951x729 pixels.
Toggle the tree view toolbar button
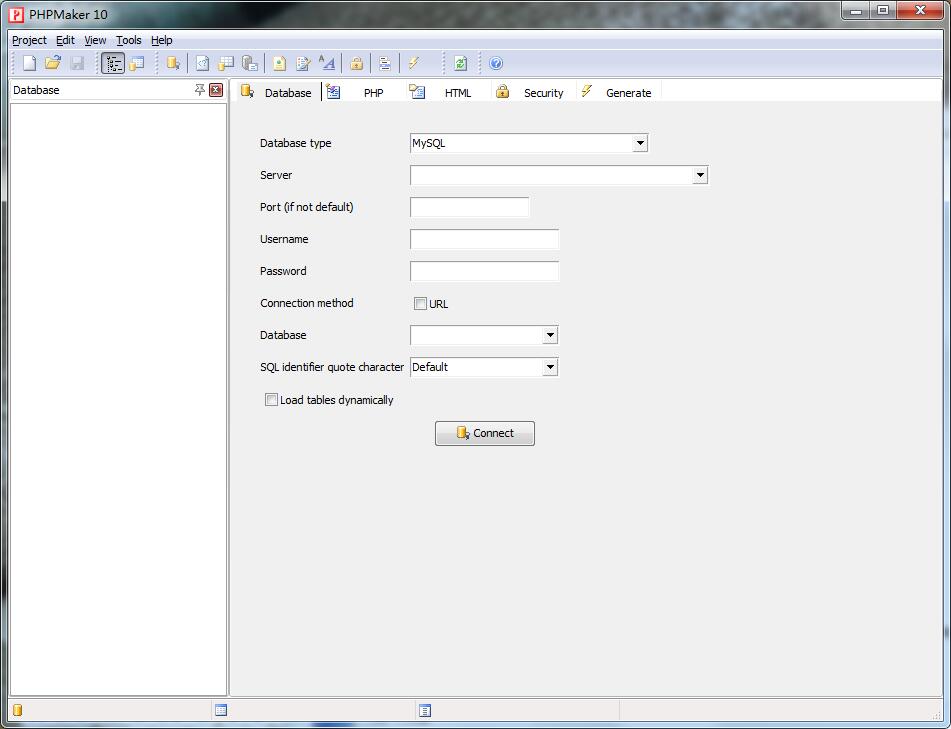pos(113,63)
